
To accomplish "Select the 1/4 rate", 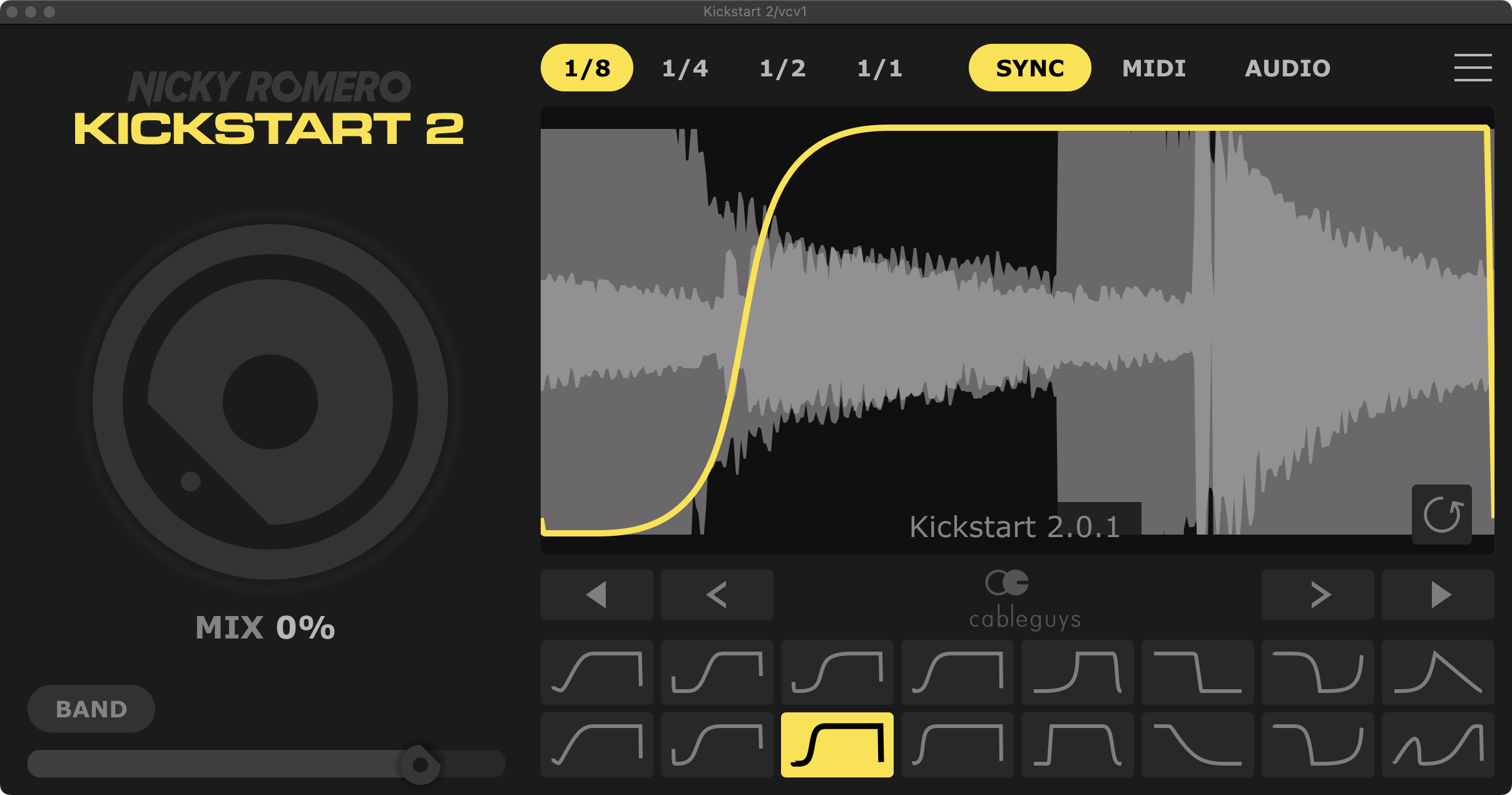I will pos(685,68).
